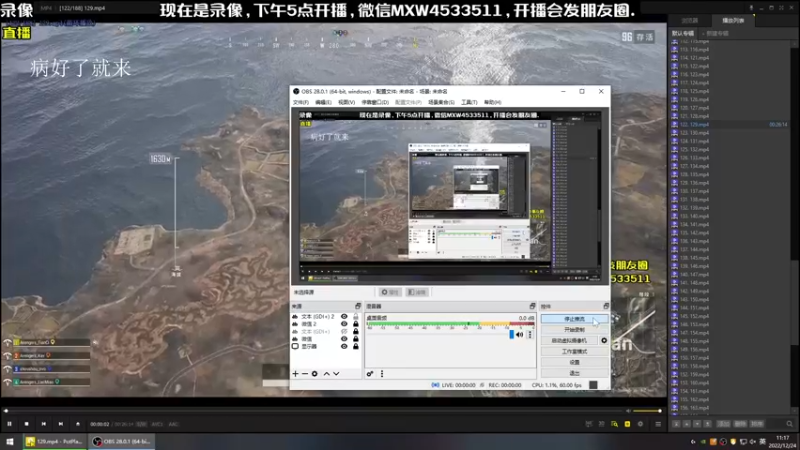Click 启动虚拟摄像机 button
800x450 pixels.
569,340
